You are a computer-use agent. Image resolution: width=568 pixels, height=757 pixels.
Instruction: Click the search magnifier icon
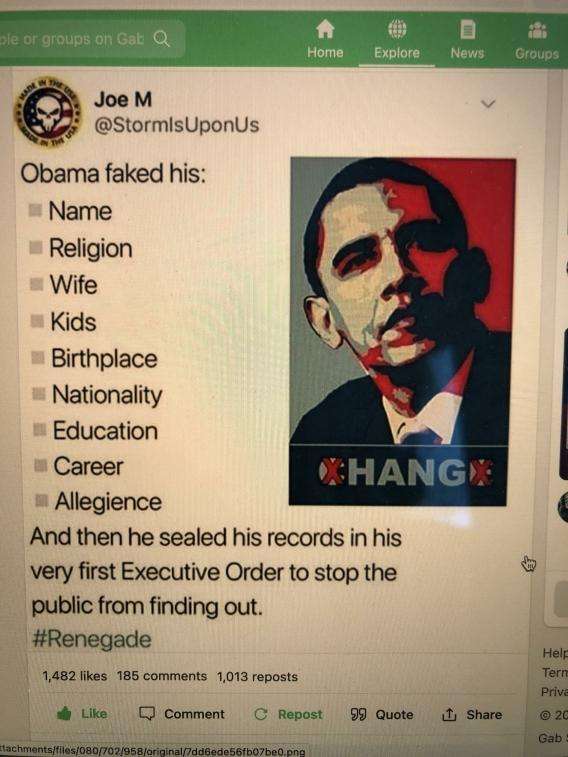click(x=162, y=39)
